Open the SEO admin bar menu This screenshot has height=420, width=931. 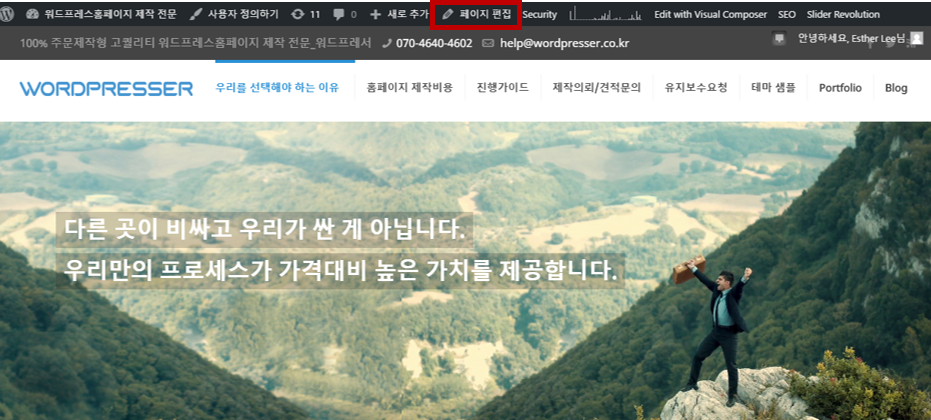point(787,14)
